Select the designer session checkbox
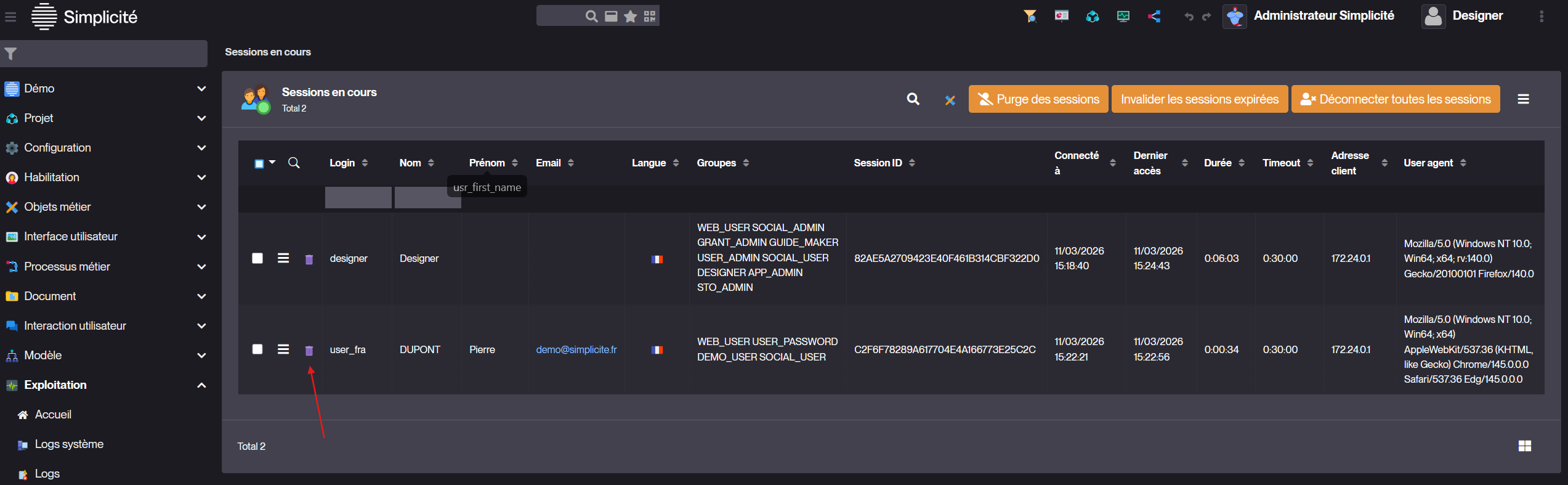 point(257,258)
